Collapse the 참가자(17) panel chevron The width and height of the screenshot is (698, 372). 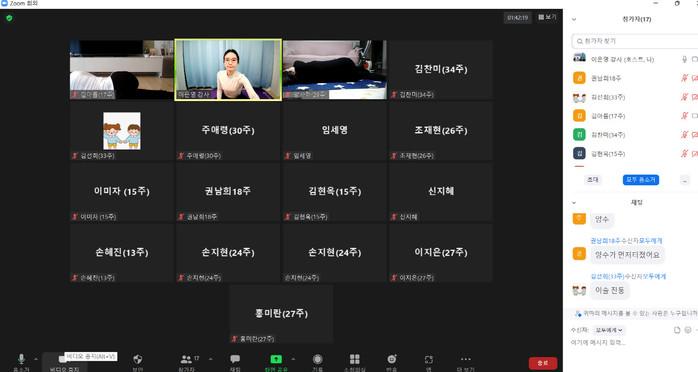(574, 19)
